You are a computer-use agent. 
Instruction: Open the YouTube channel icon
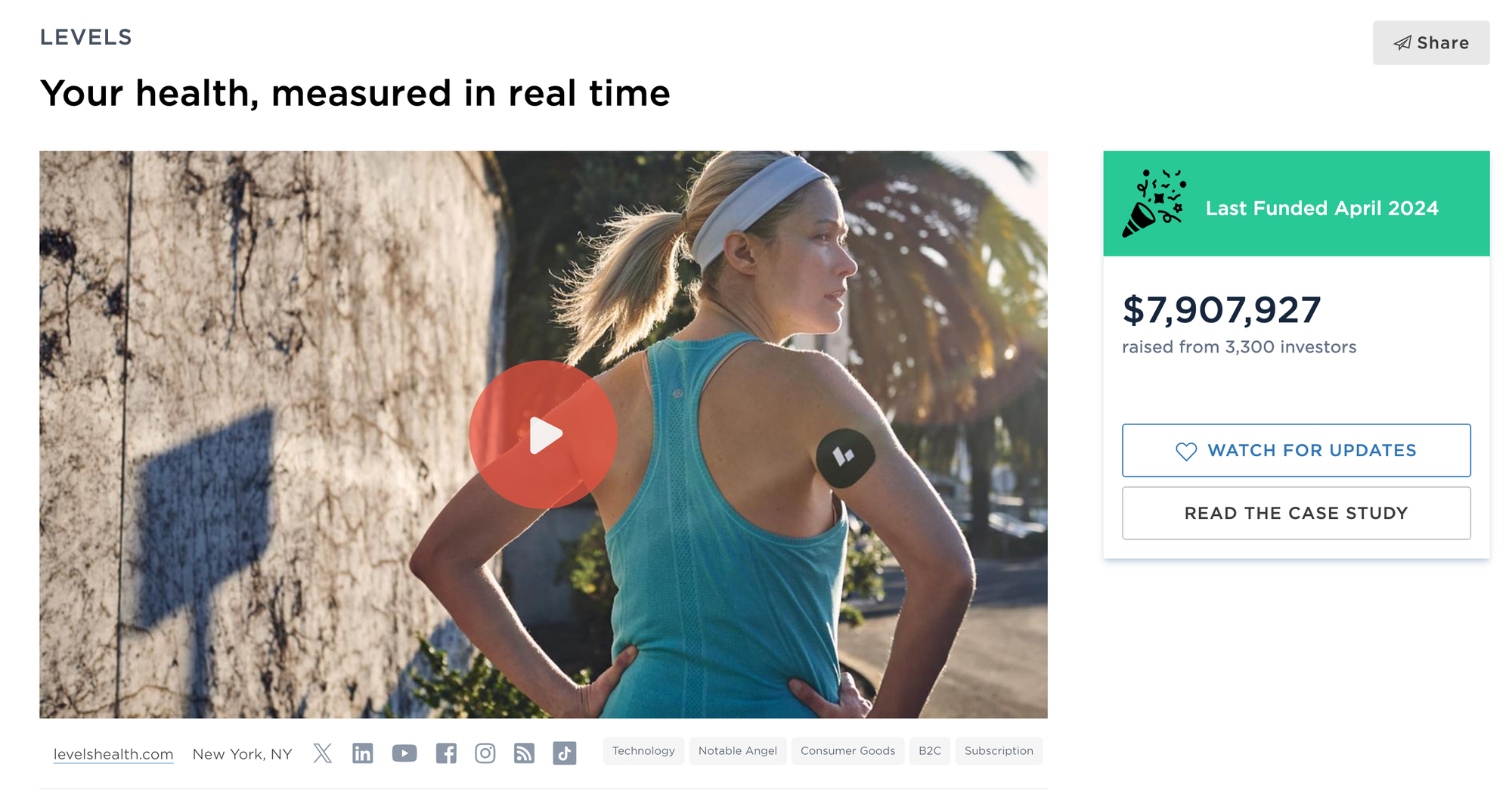click(404, 753)
